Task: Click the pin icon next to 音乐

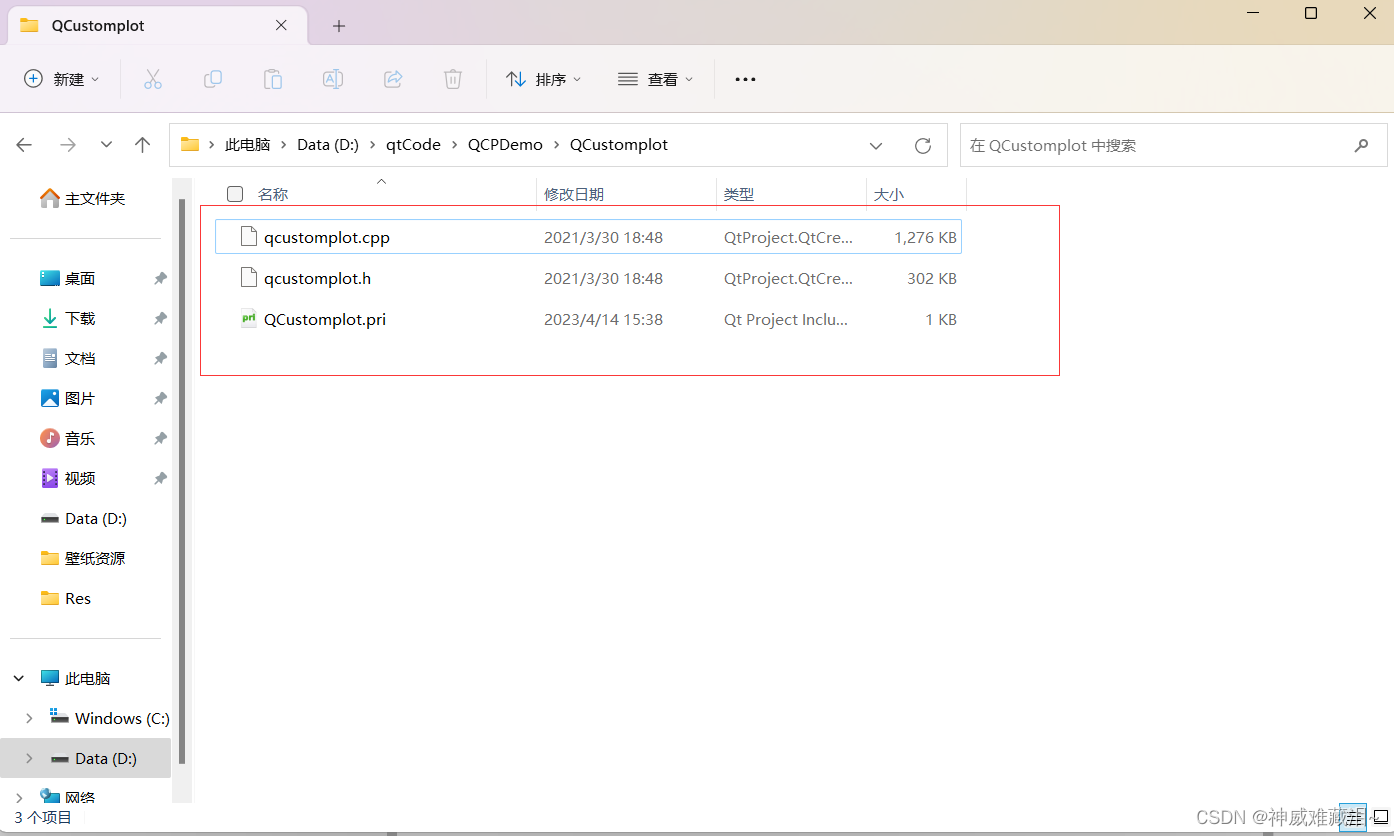Action: pos(160,439)
